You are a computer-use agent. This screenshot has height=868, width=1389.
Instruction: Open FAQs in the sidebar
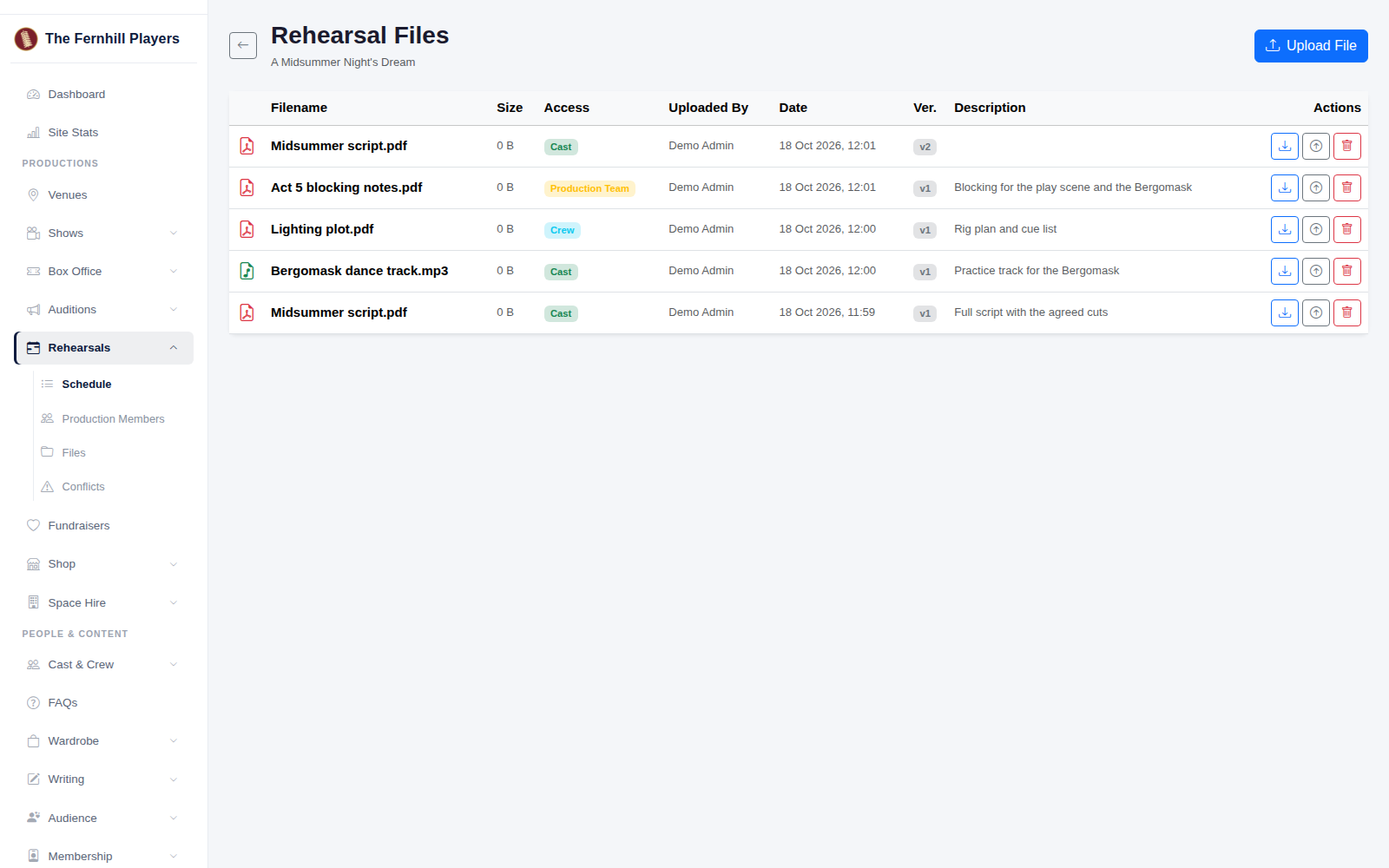tap(104, 703)
